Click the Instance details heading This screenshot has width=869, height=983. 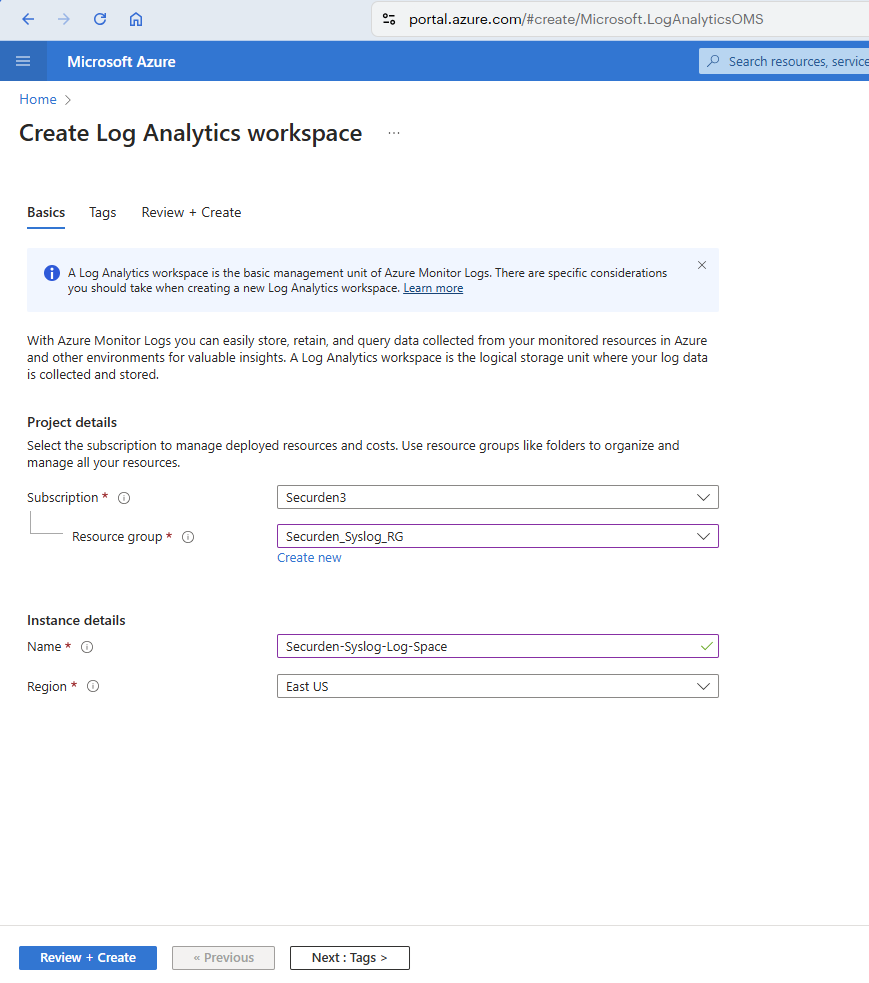[76, 621]
